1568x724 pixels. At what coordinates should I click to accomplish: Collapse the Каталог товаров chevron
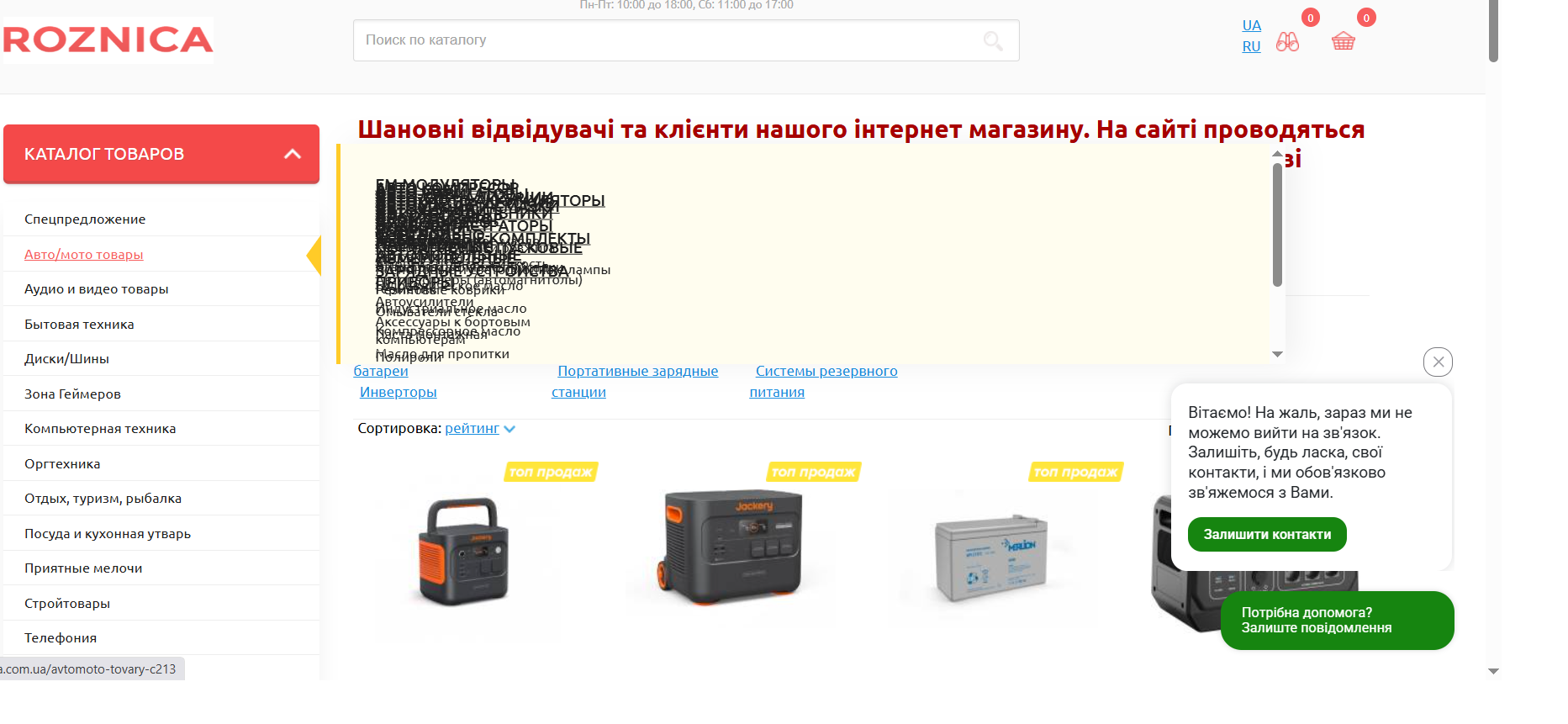tap(293, 154)
